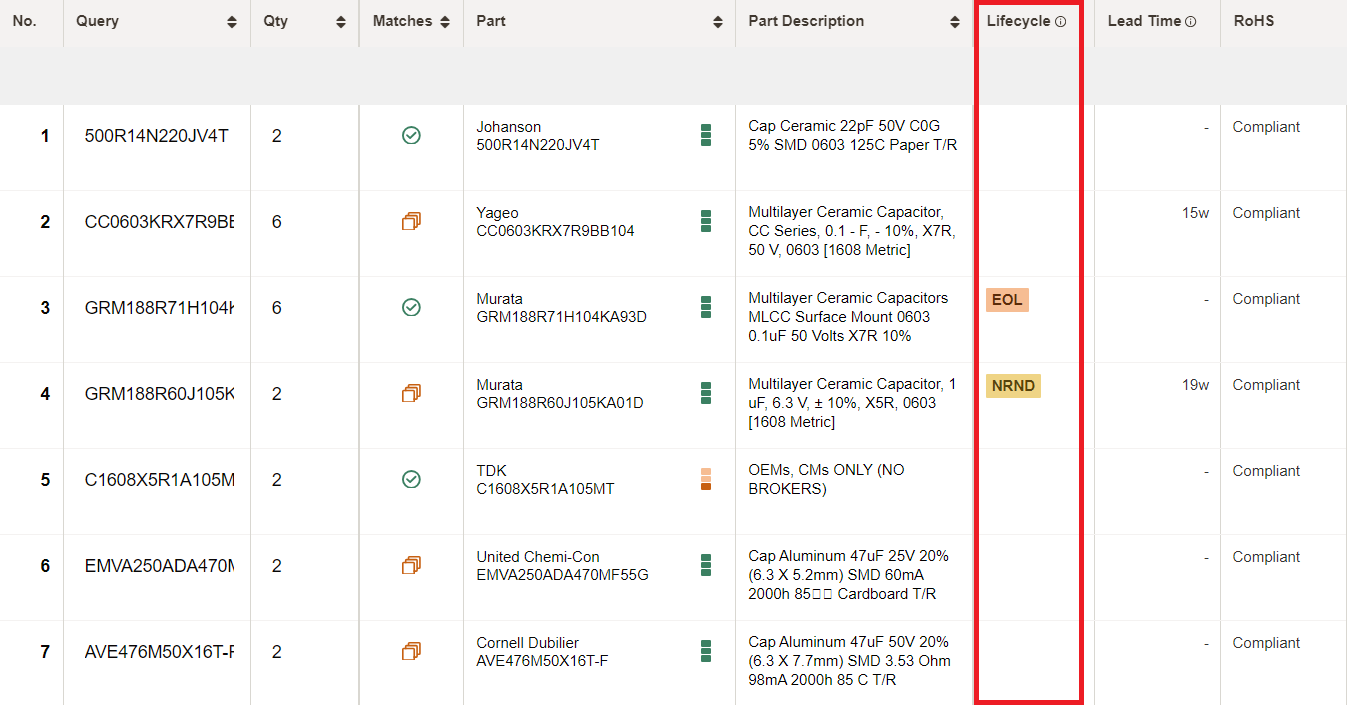Sort table by Query column
This screenshot has width=1347, height=705.
(232, 22)
